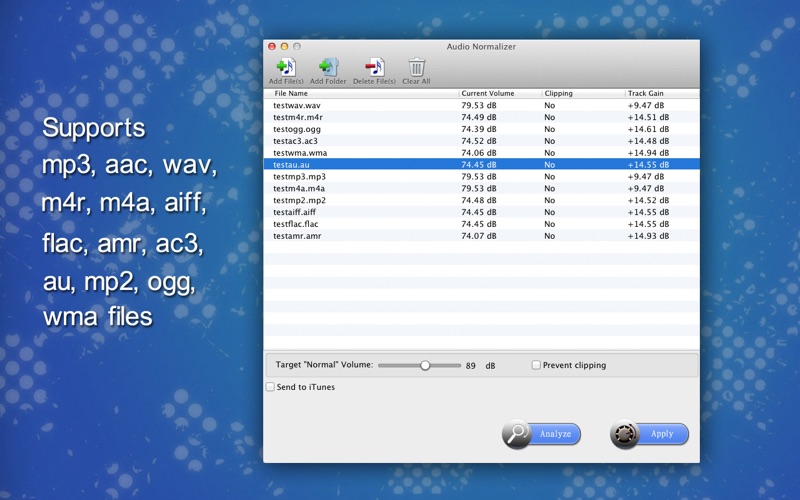Click the Add Folder toolbar icon
Image resolution: width=800 pixels, height=500 pixels.
[328, 68]
